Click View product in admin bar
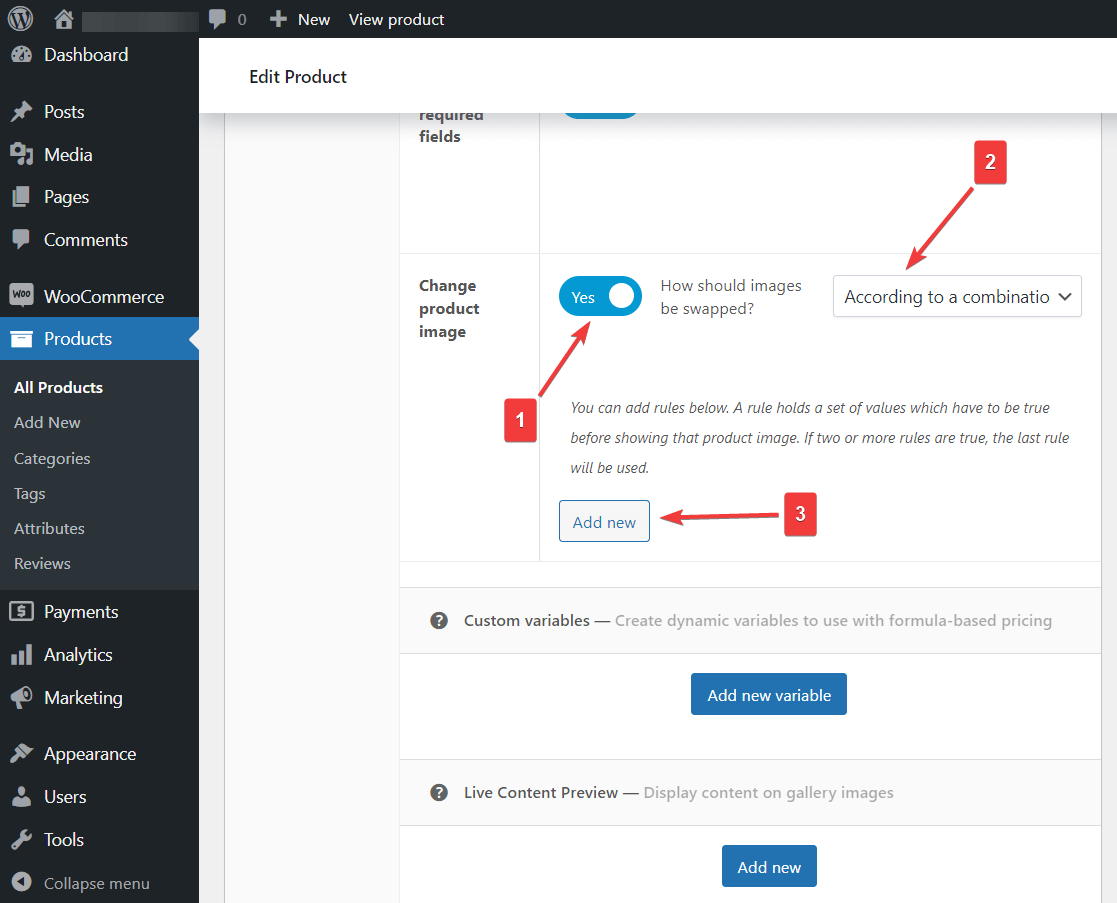This screenshot has width=1117, height=903. pyautogui.click(x=396, y=19)
